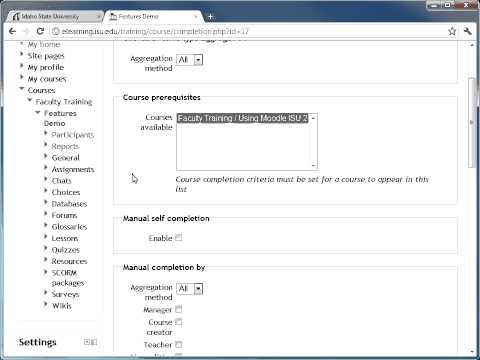This screenshot has width=480, height=360.
Task: Click the Settings block hide icon
Action: click(x=87, y=342)
